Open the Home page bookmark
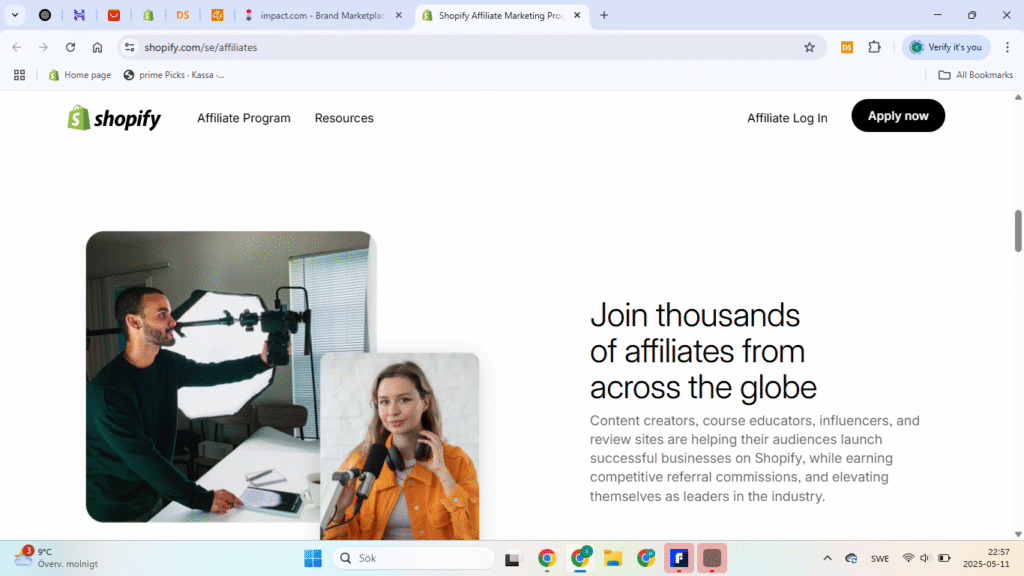Viewport: 1024px width, 576px height. click(80, 75)
